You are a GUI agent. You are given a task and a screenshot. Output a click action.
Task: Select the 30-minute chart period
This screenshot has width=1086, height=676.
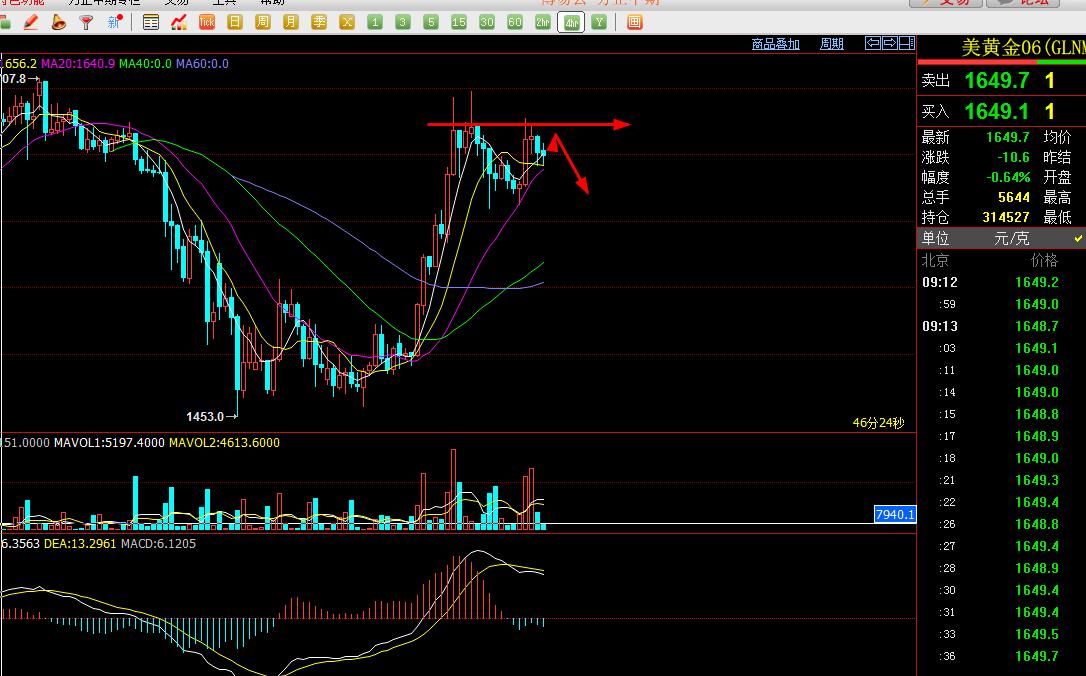click(x=487, y=22)
